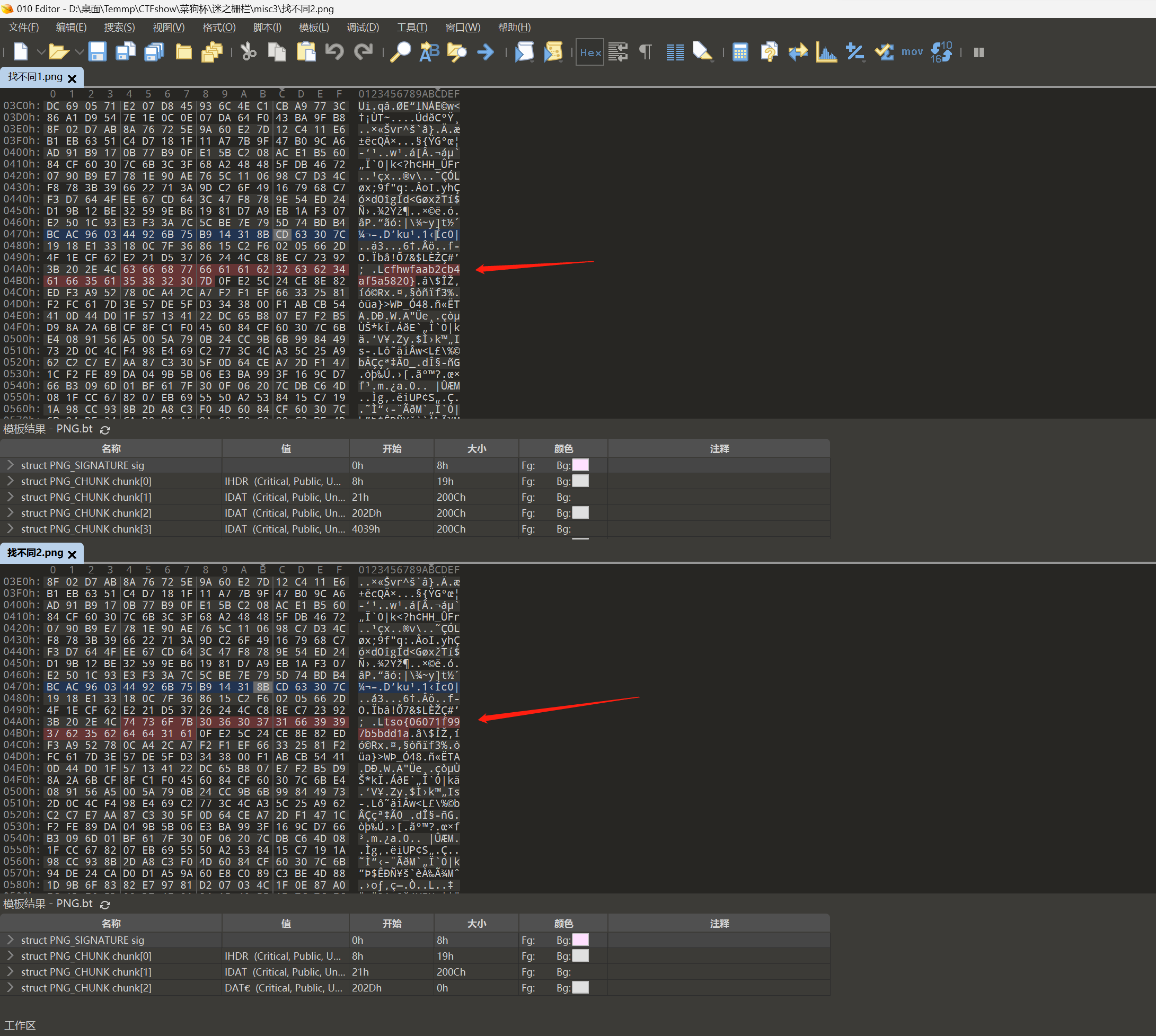Click the Save file toolbar icon
1156x1036 pixels.
(x=97, y=52)
